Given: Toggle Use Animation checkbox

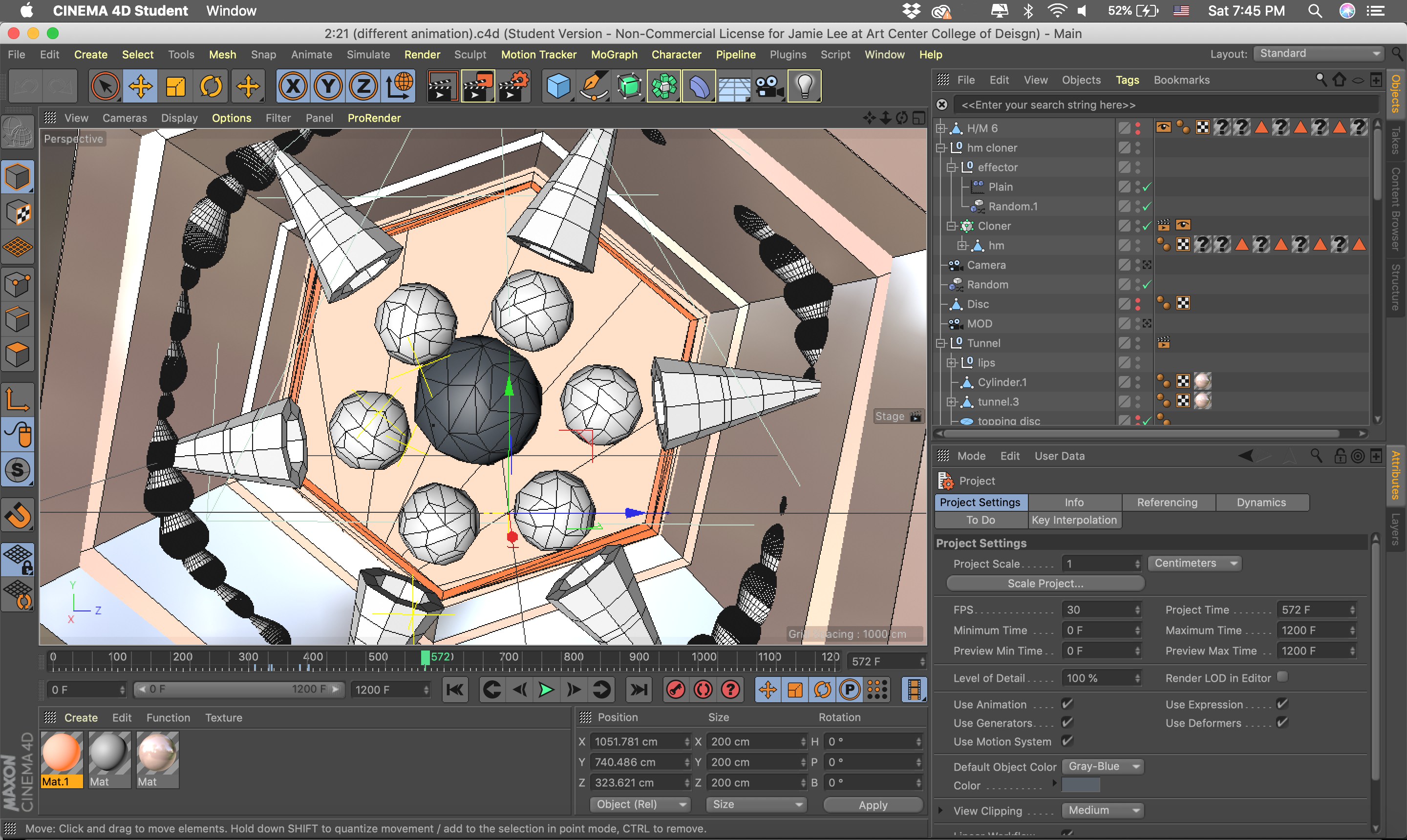Looking at the screenshot, I should click(x=1068, y=704).
